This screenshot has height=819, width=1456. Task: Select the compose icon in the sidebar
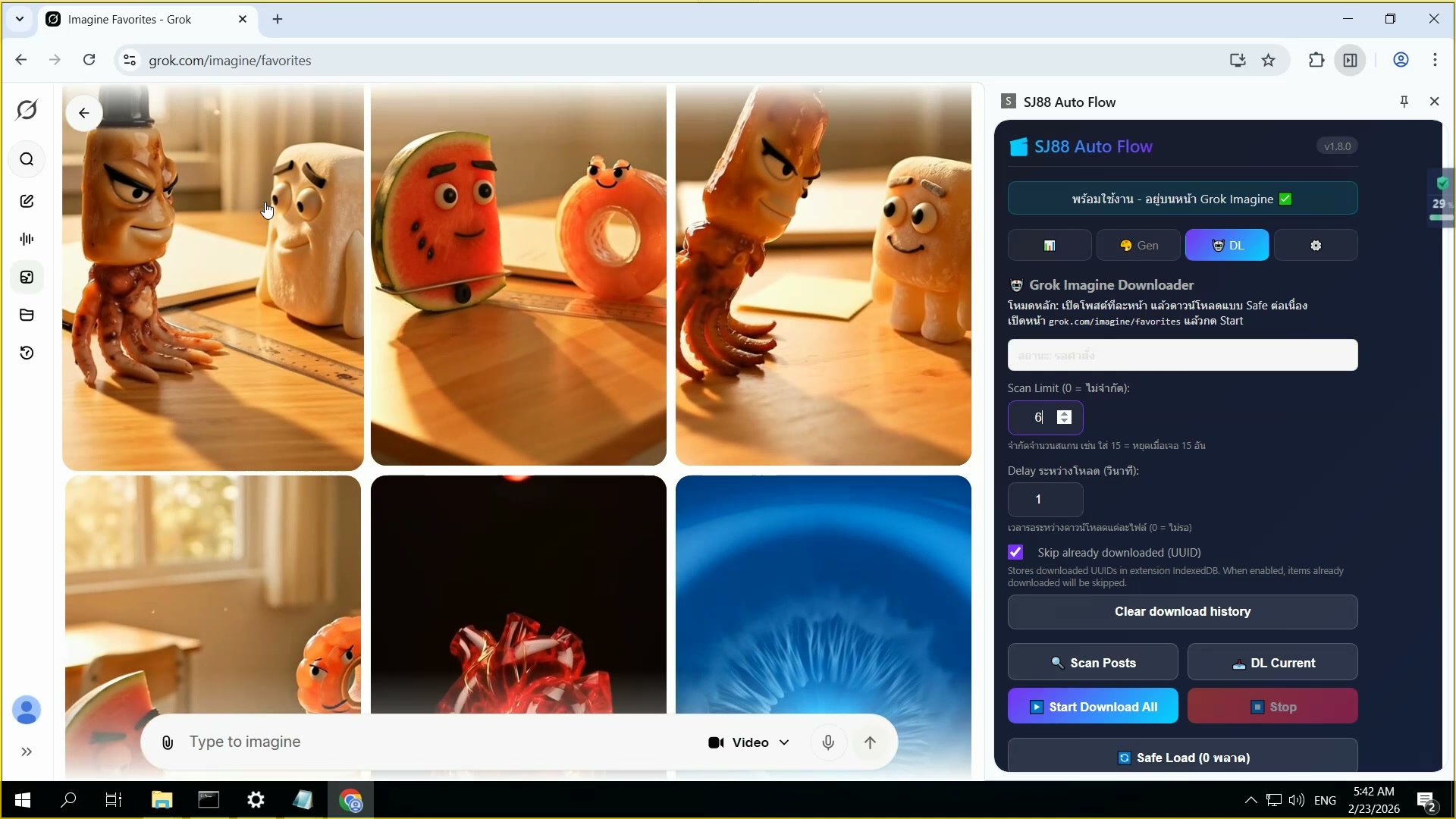click(27, 200)
